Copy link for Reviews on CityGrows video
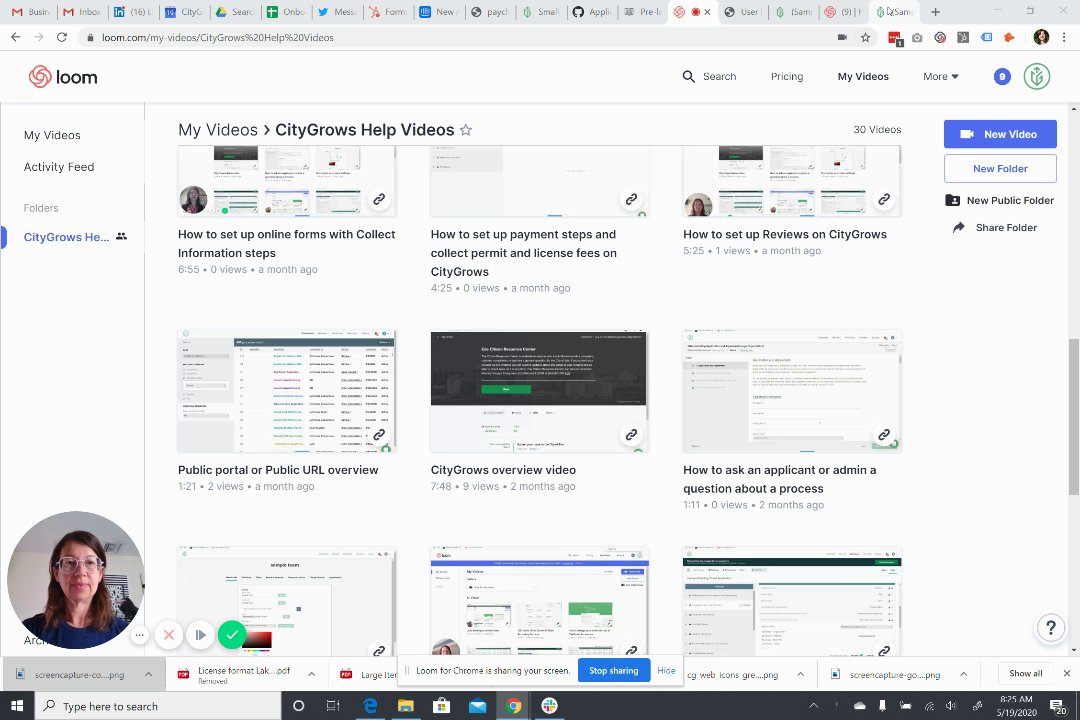The image size is (1080, 720). 884,199
